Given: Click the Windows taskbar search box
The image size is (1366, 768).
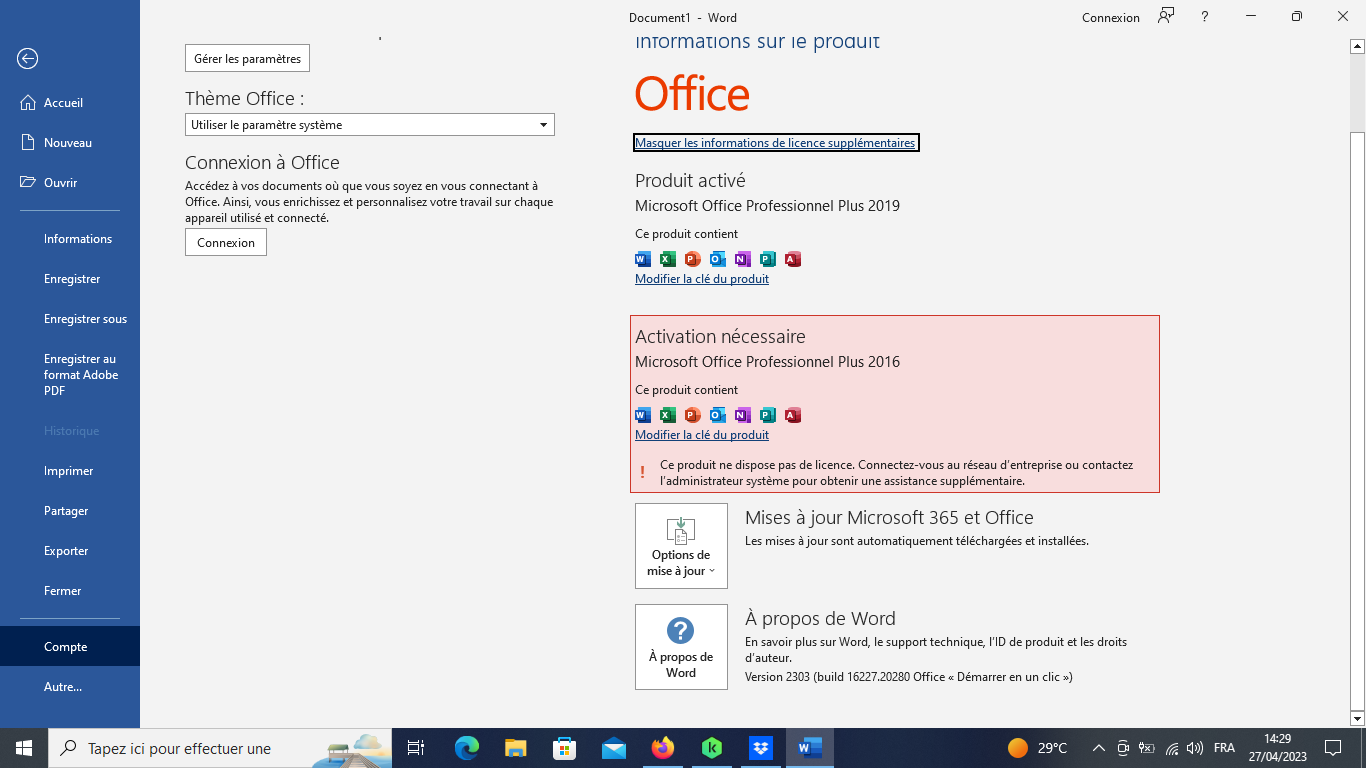Looking at the screenshot, I should [x=220, y=748].
